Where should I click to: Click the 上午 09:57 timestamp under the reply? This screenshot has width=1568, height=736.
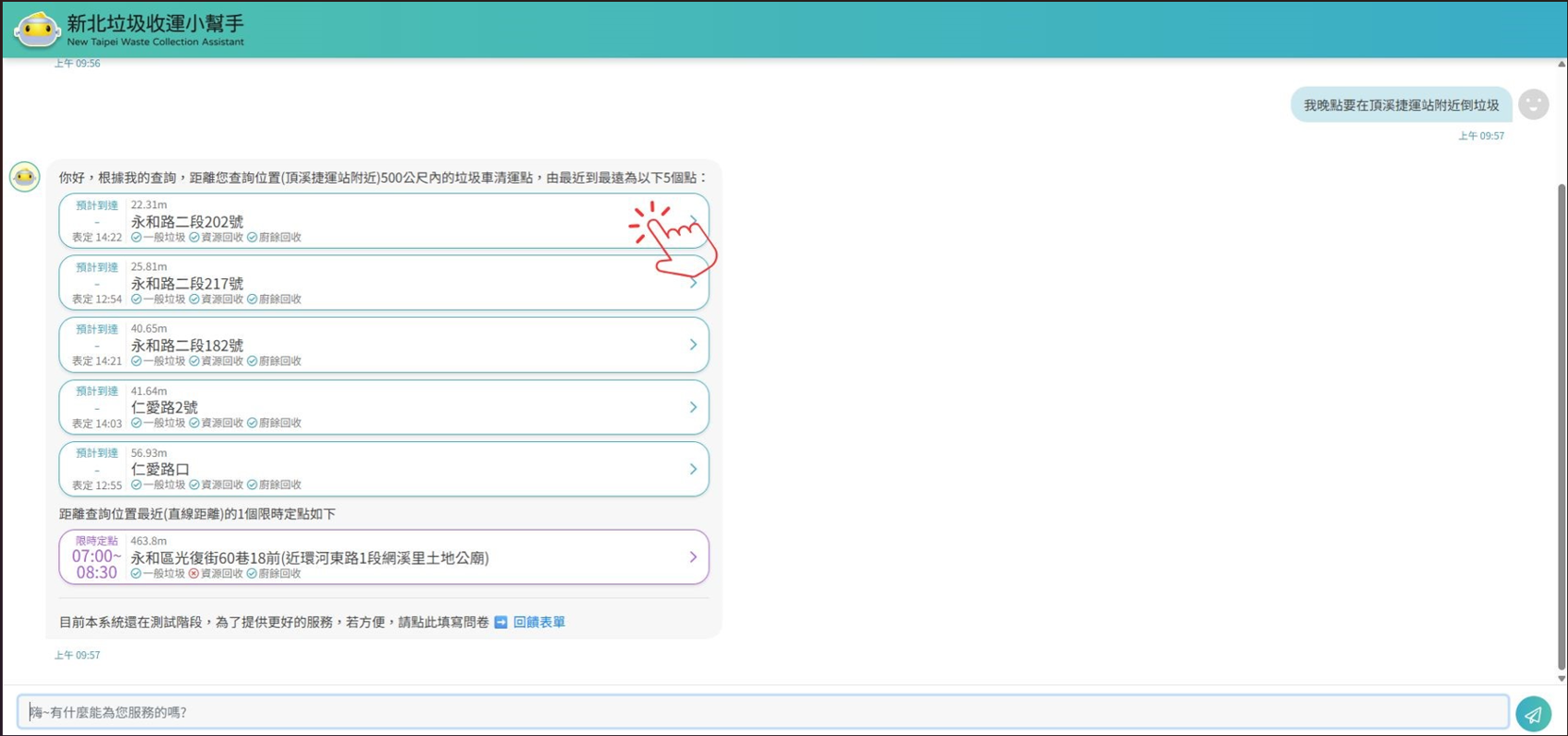click(77, 655)
